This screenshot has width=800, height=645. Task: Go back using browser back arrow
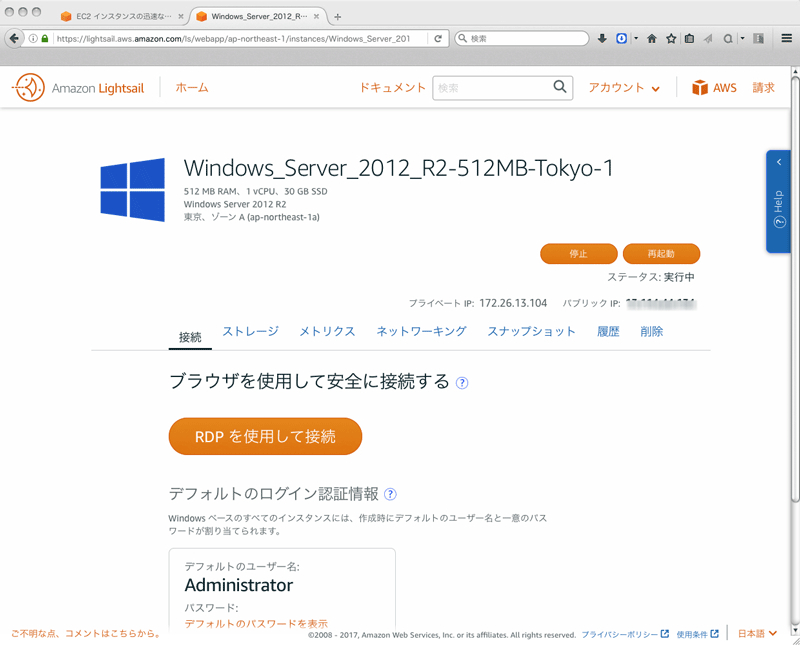click(x=14, y=38)
